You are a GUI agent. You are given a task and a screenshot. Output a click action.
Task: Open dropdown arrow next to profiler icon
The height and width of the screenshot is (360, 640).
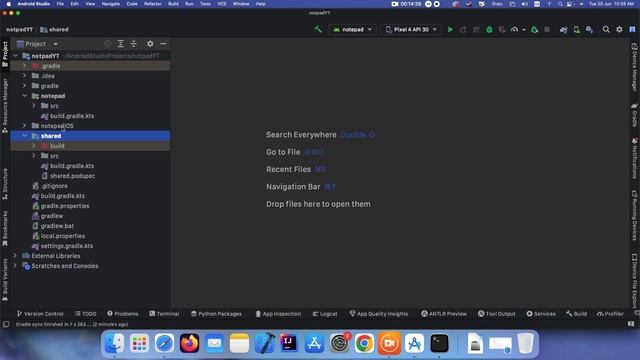coord(524,29)
